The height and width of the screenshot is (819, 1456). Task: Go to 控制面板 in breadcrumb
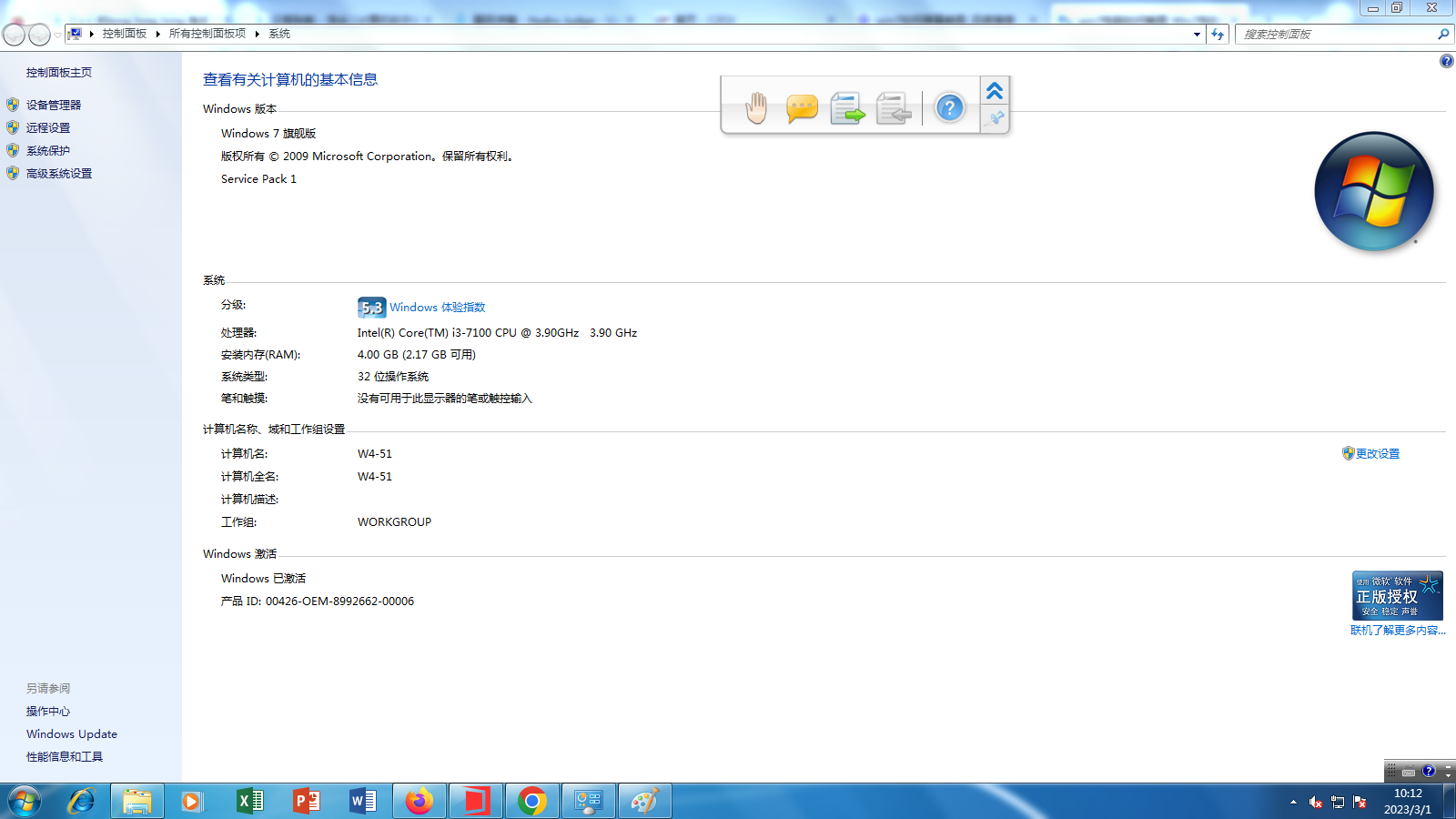(x=125, y=34)
